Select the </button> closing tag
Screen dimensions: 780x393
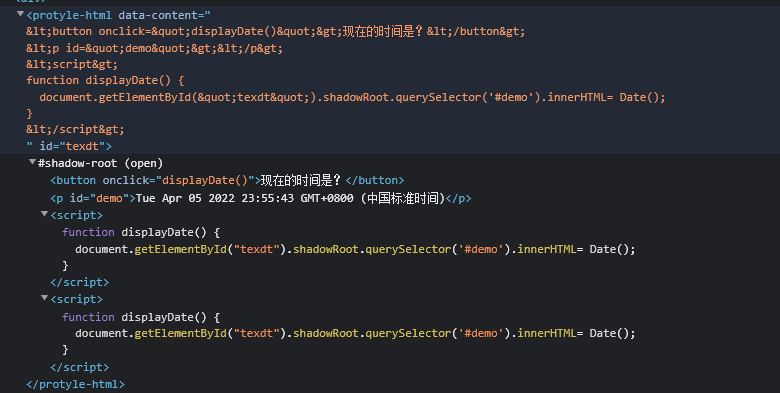(375, 180)
